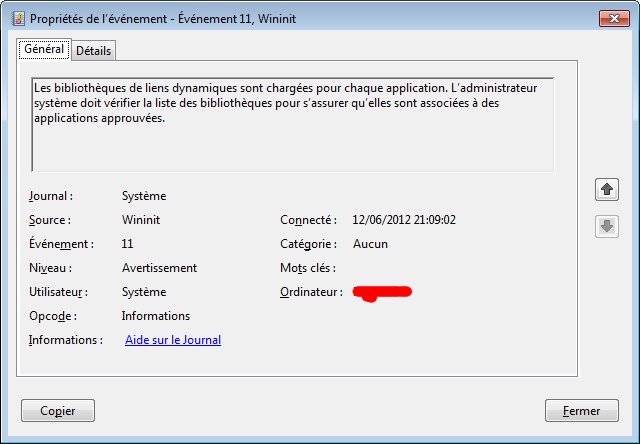Click the Ordinateur label

[311, 292]
